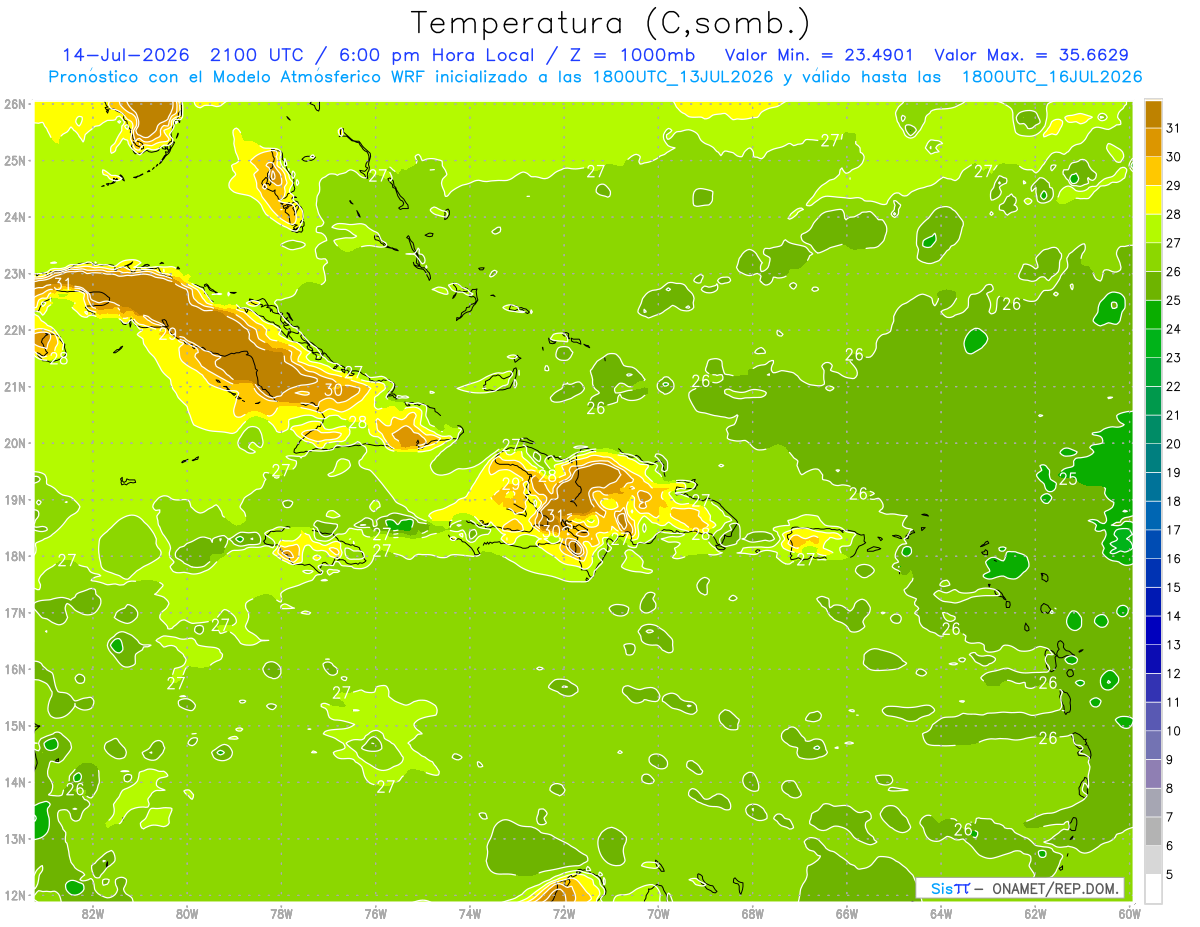This screenshot has width=1200, height=927.
Task: Click the "82W" longitude axis label
Action: [x=92, y=914]
